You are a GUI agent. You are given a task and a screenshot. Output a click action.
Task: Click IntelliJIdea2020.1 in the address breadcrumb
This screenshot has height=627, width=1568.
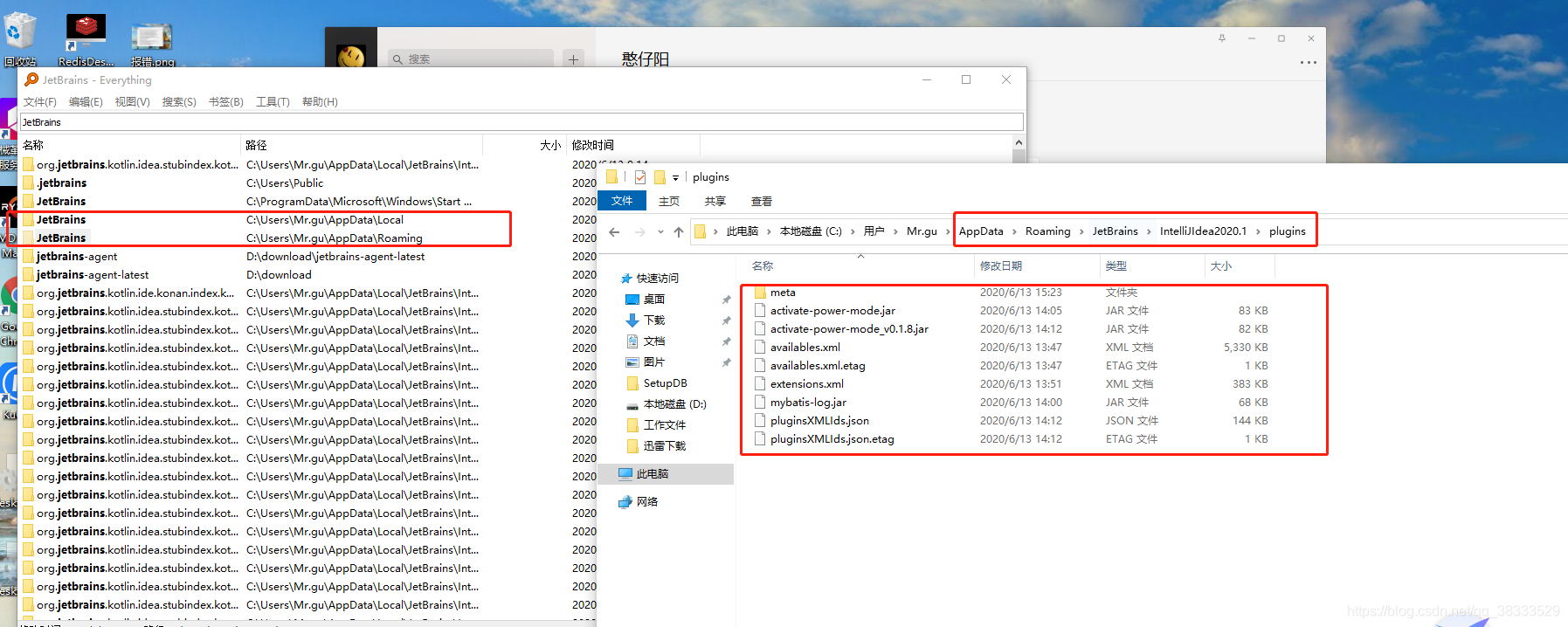[1203, 231]
